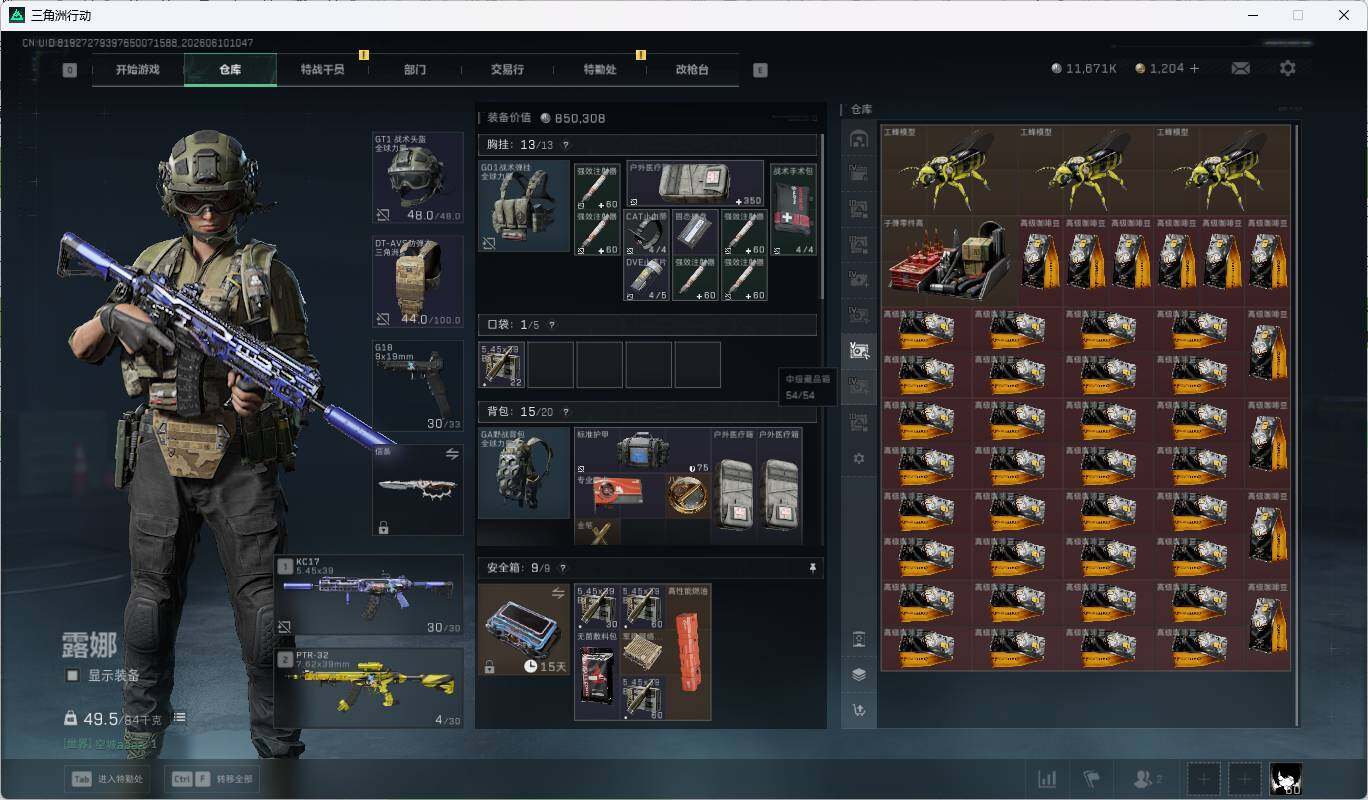The width and height of the screenshot is (1368, 800).
Task: Click the stash grid vertical scrollbar
Action: (1297, 425)
